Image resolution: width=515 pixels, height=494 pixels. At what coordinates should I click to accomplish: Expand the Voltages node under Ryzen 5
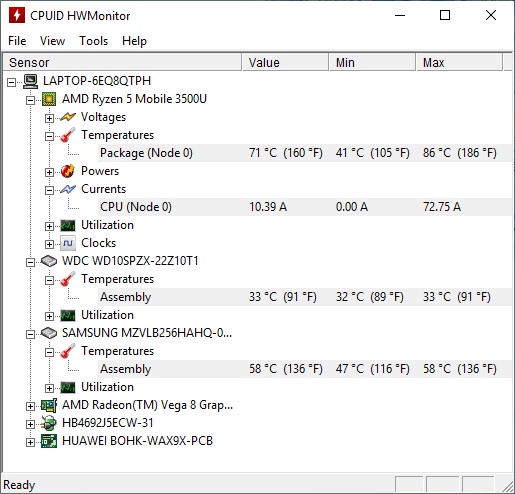pos(49,118)
